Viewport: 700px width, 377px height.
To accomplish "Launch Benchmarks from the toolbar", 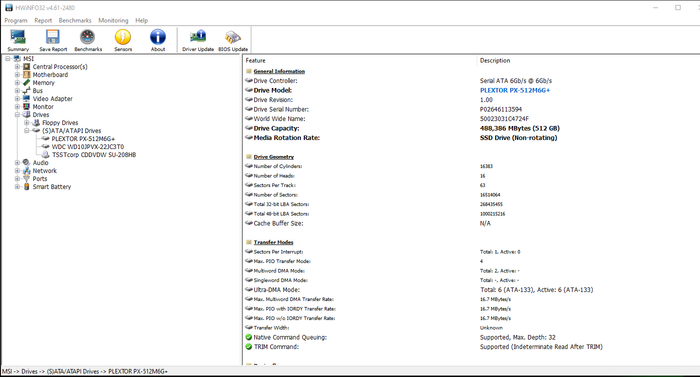I will (88, 40).
